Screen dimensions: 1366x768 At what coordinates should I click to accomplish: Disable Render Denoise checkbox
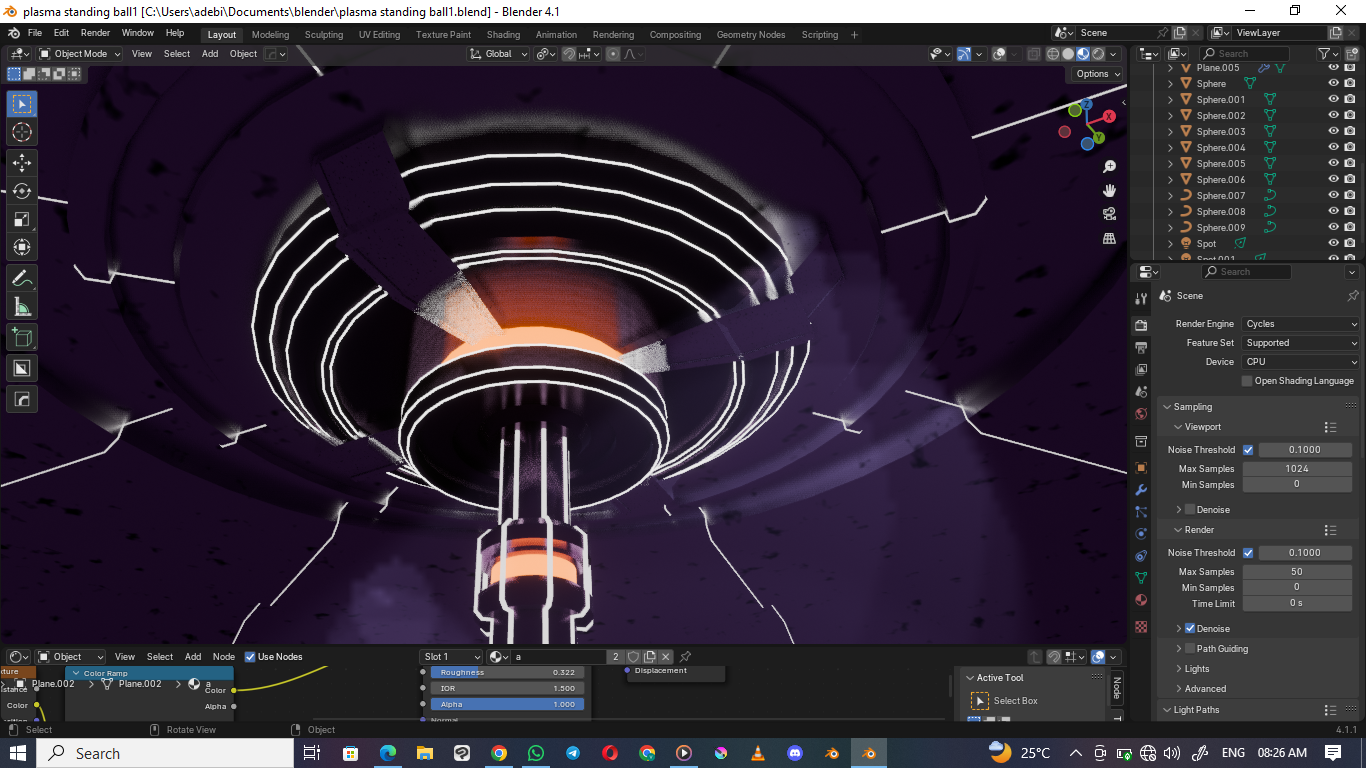click(1190, 629)
